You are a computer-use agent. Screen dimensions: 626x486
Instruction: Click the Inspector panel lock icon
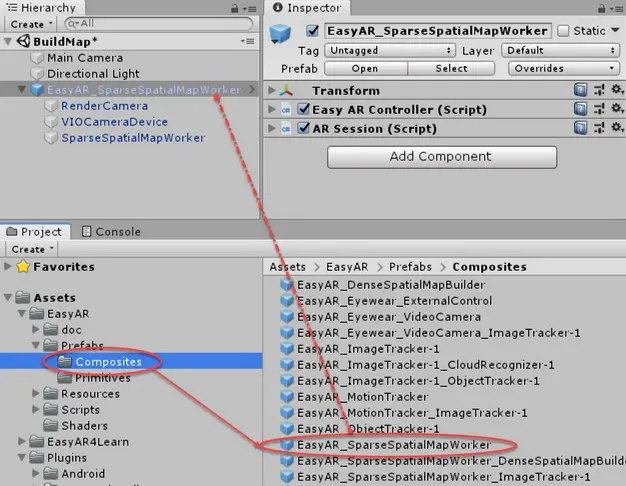coord(601,8)
